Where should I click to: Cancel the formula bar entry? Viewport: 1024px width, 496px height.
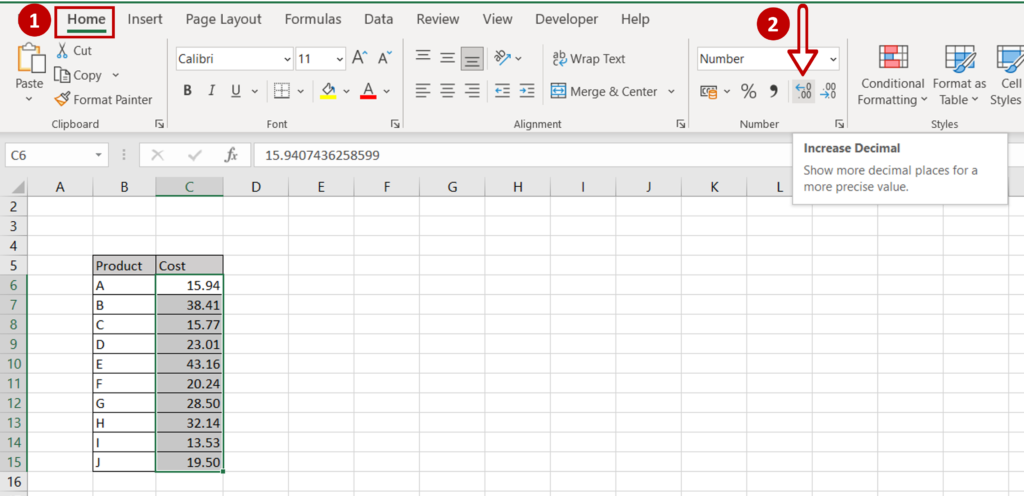click(157, 155)
